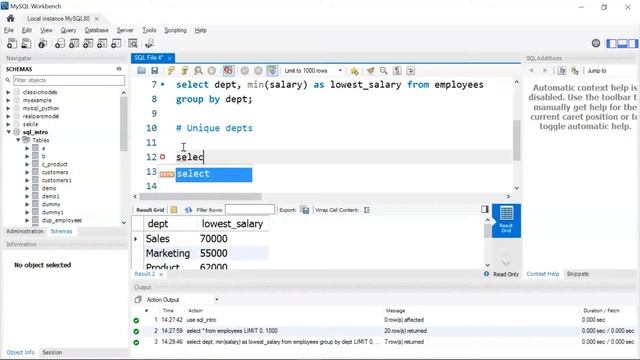Execute query with the lightning bolt
This screenshot has width=640, height=360.
point(171,71)
